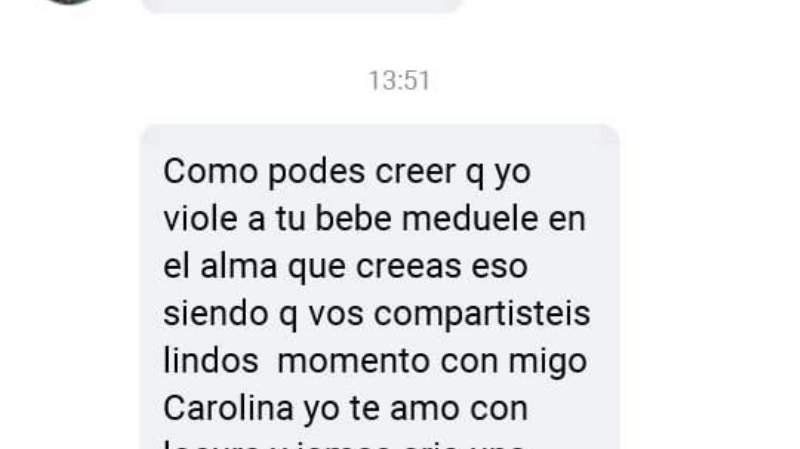Click the word 'lindos' in the message
This screenshot has height=449, width=800.
pos(211,361)
